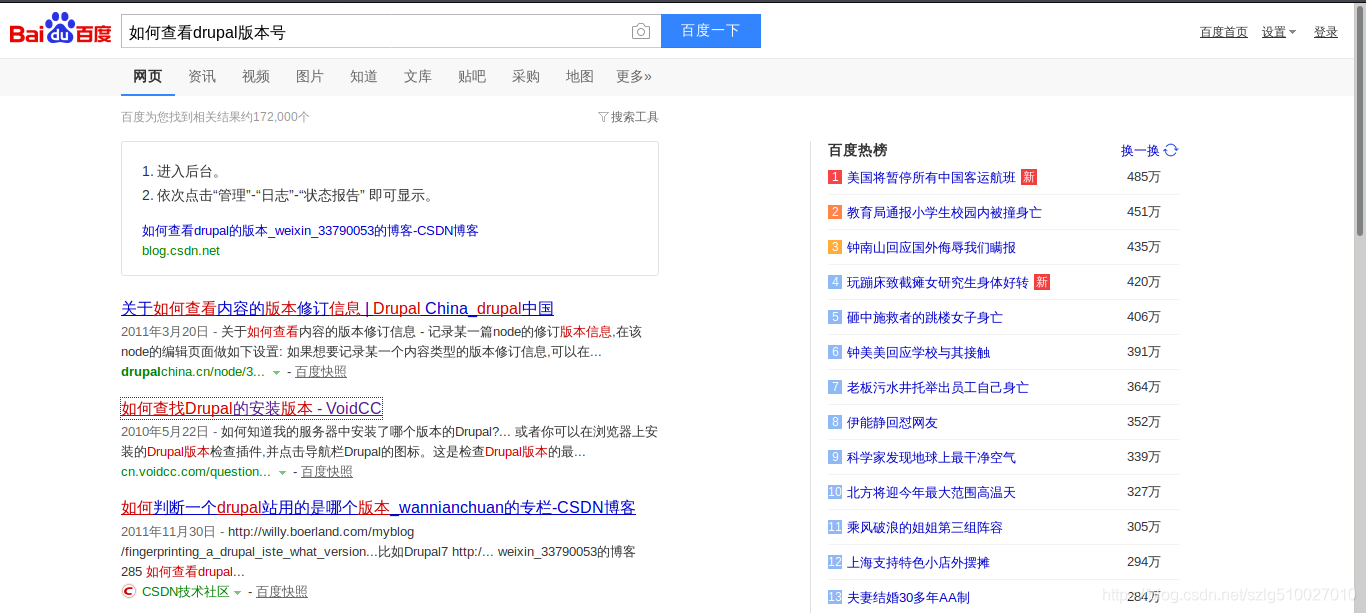Open the 设置 dropdown menu
This screenshot has width=1366, height=613.
(x=1279, y=32)
